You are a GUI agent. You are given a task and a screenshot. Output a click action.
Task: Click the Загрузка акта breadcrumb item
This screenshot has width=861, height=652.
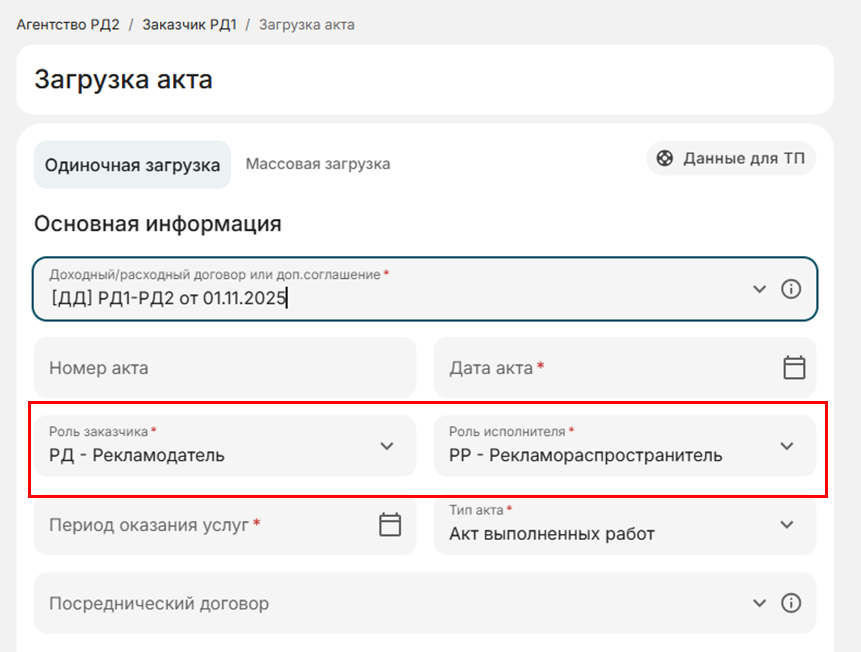(306, 24)
